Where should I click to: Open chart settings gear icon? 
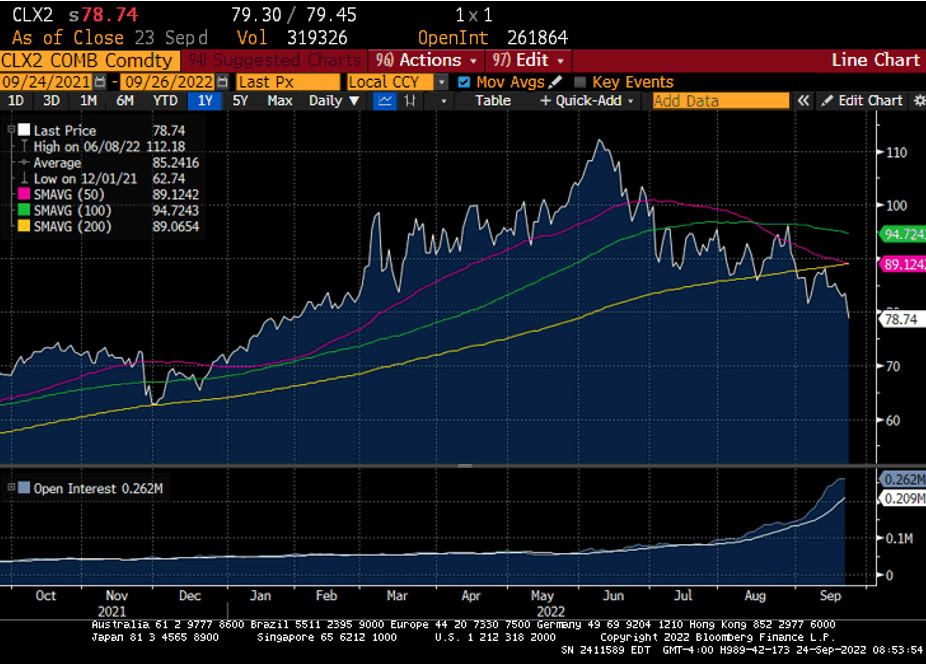point(919,101)
